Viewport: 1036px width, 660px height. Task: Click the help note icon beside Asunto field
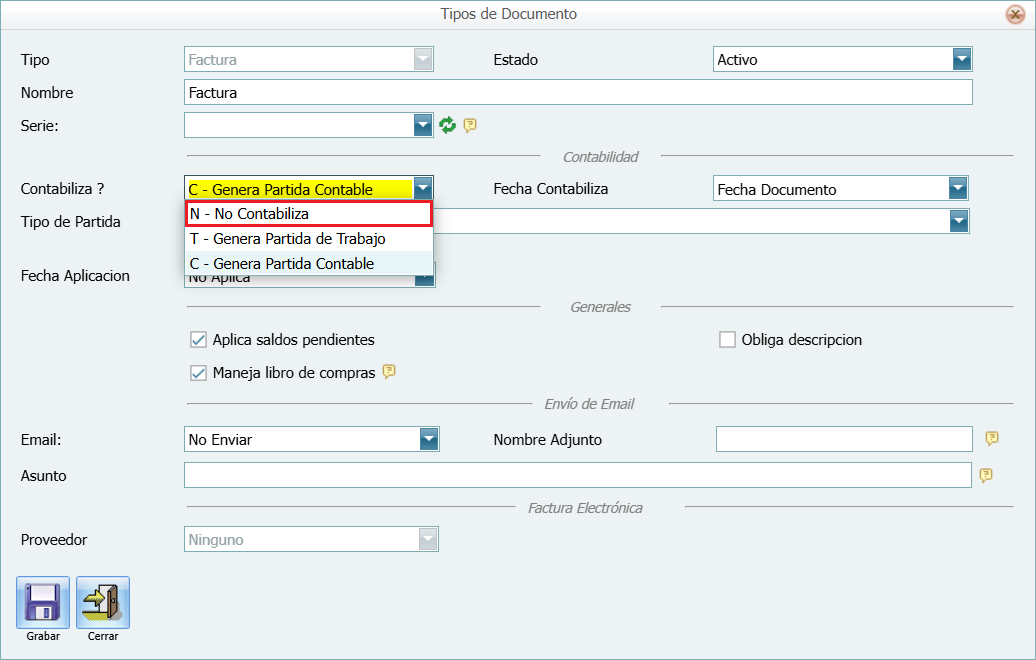click(x=986, y=475)
